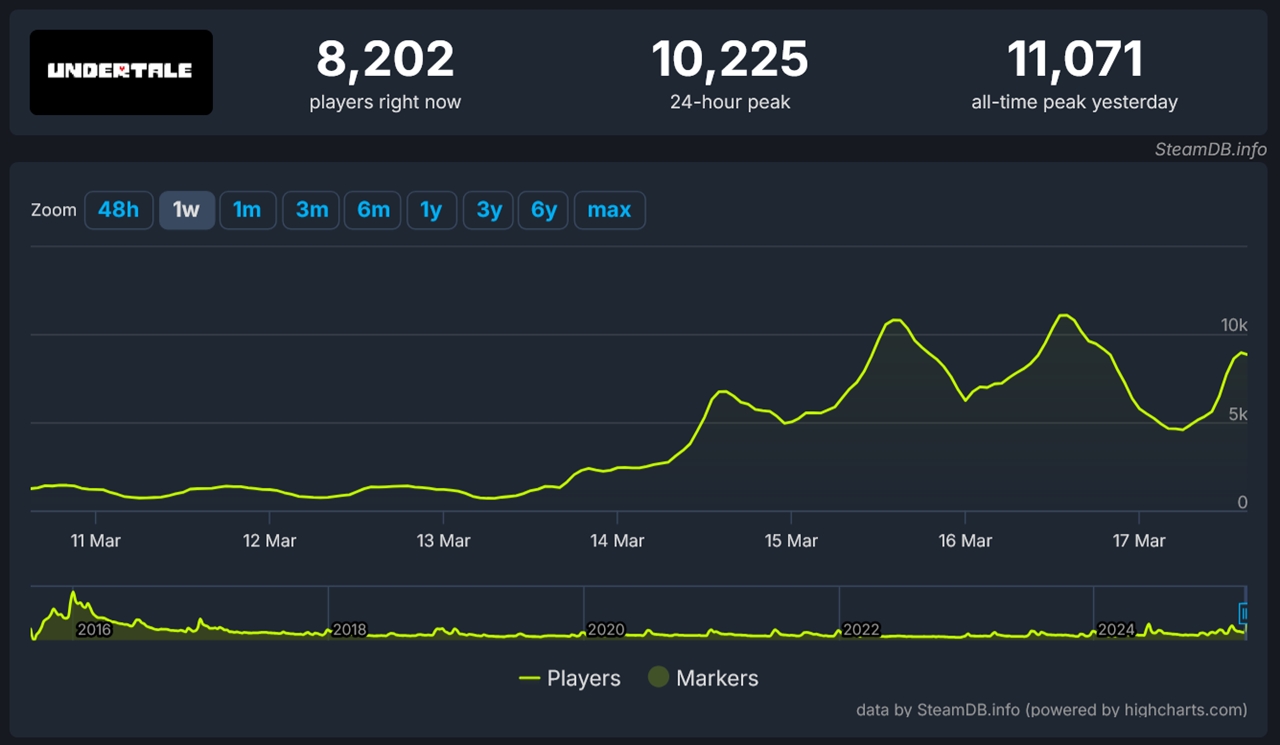This screenshot has width=1280, height=745.
Task: Set chart zoom to 3m
Action: 312,210
